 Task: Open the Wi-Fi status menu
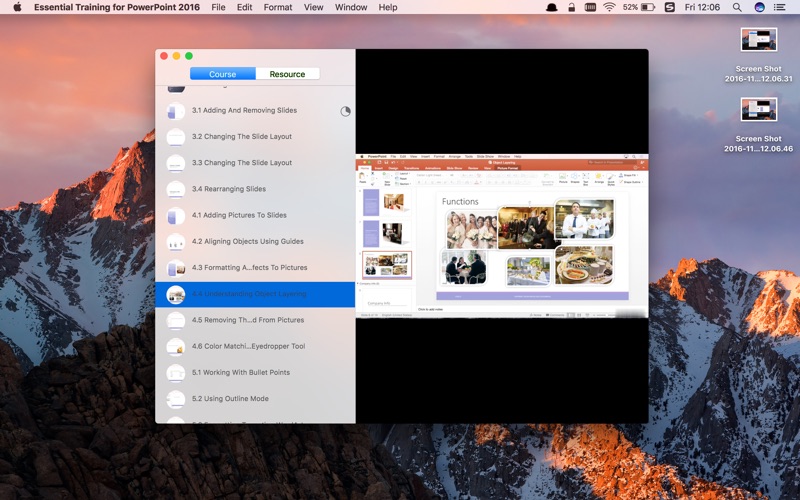(609, 7)
